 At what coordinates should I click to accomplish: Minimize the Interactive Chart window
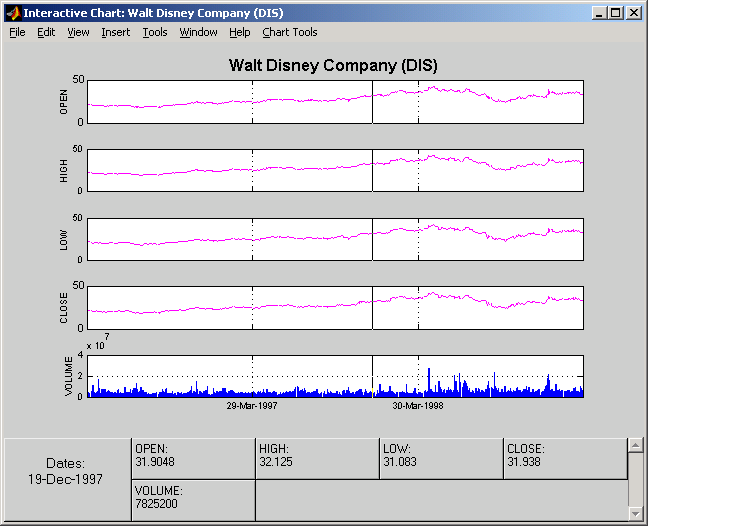599,13
